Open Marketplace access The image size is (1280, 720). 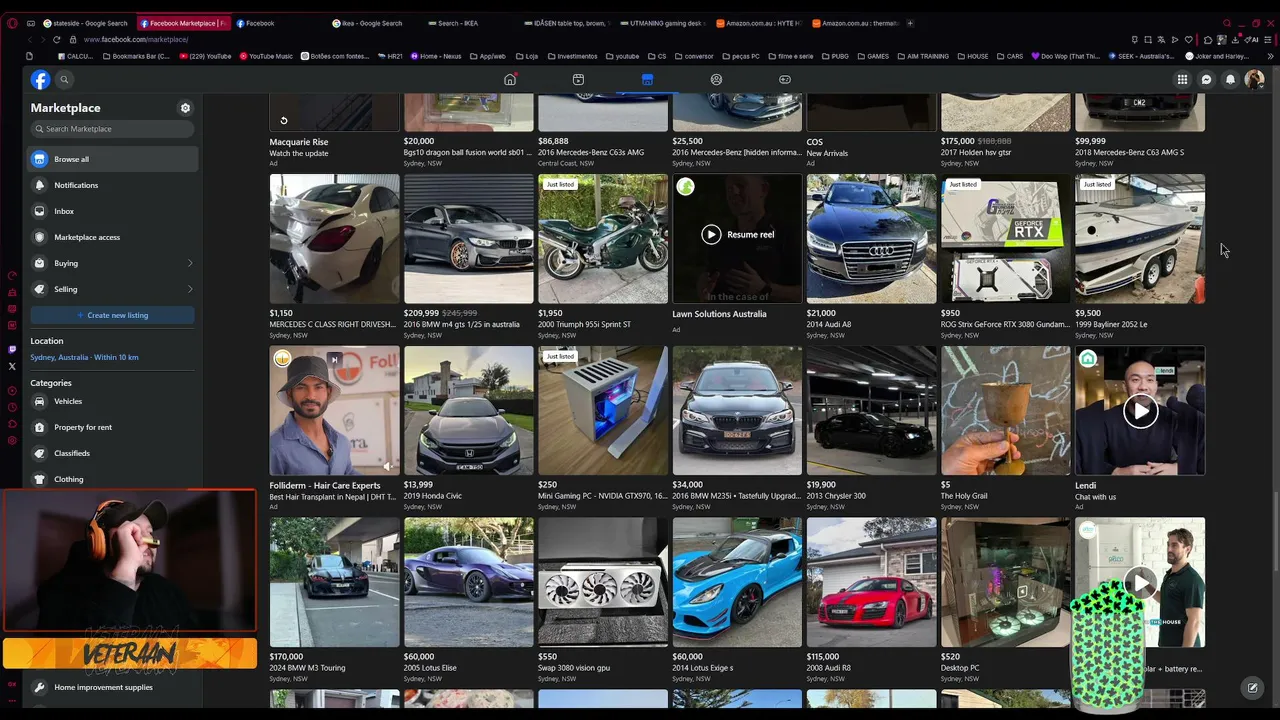[x=112, y=237]
